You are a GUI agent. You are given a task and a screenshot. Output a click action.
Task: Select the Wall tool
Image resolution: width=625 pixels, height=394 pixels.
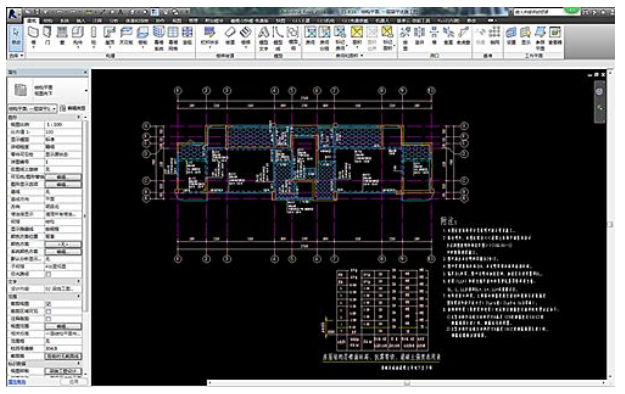tap(33, 36)
